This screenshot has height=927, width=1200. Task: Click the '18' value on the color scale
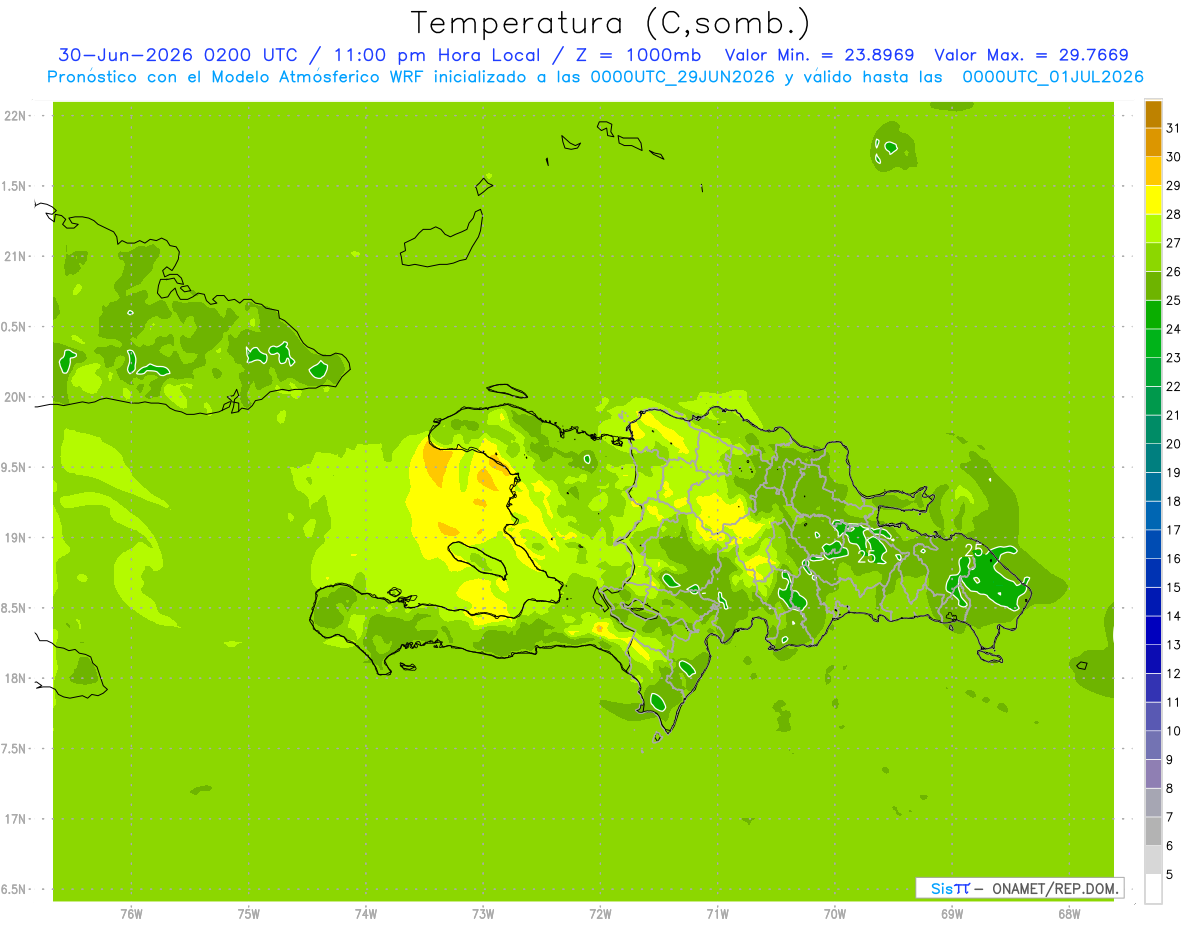(1174, 501)
